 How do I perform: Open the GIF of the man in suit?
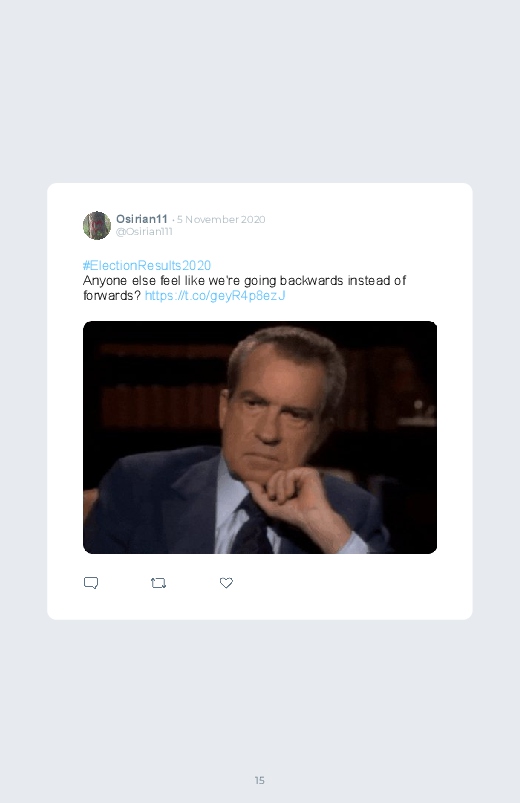[260, 437]
